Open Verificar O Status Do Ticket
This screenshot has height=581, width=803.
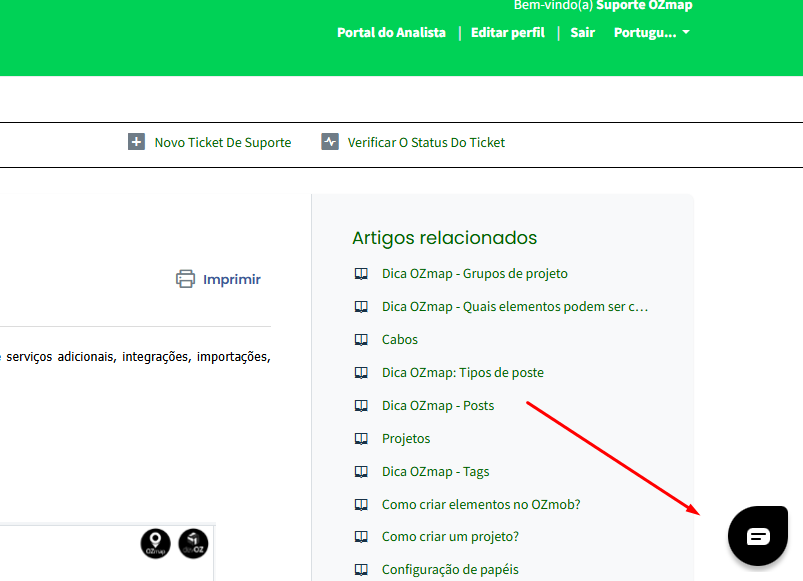(426, 142)
